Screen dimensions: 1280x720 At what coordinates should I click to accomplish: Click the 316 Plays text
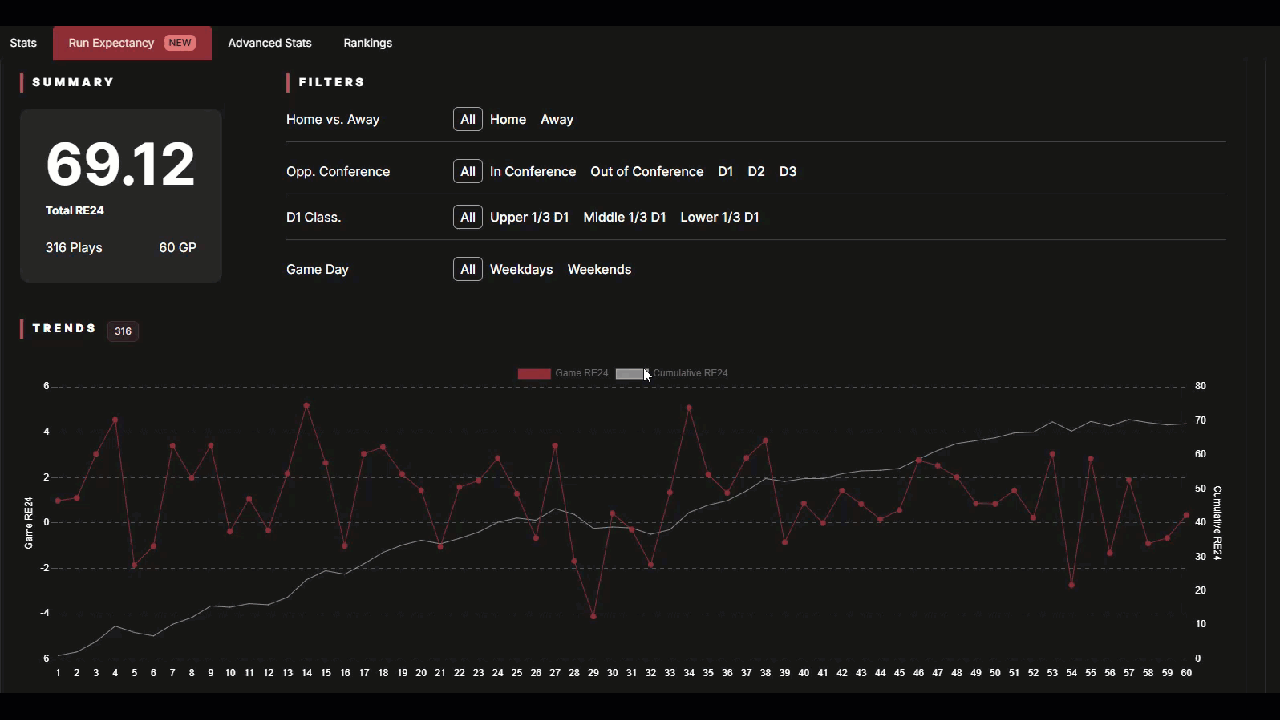(74, 247)
